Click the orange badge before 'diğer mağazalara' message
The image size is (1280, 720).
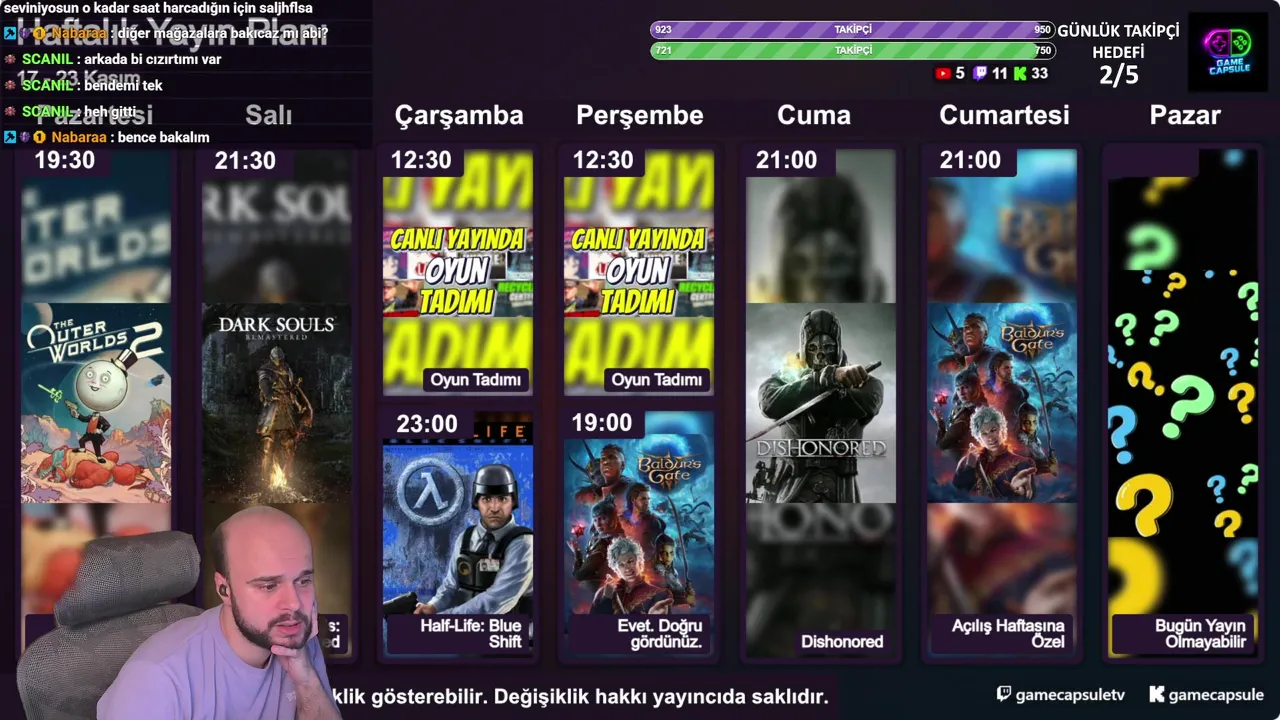(41, 33)
